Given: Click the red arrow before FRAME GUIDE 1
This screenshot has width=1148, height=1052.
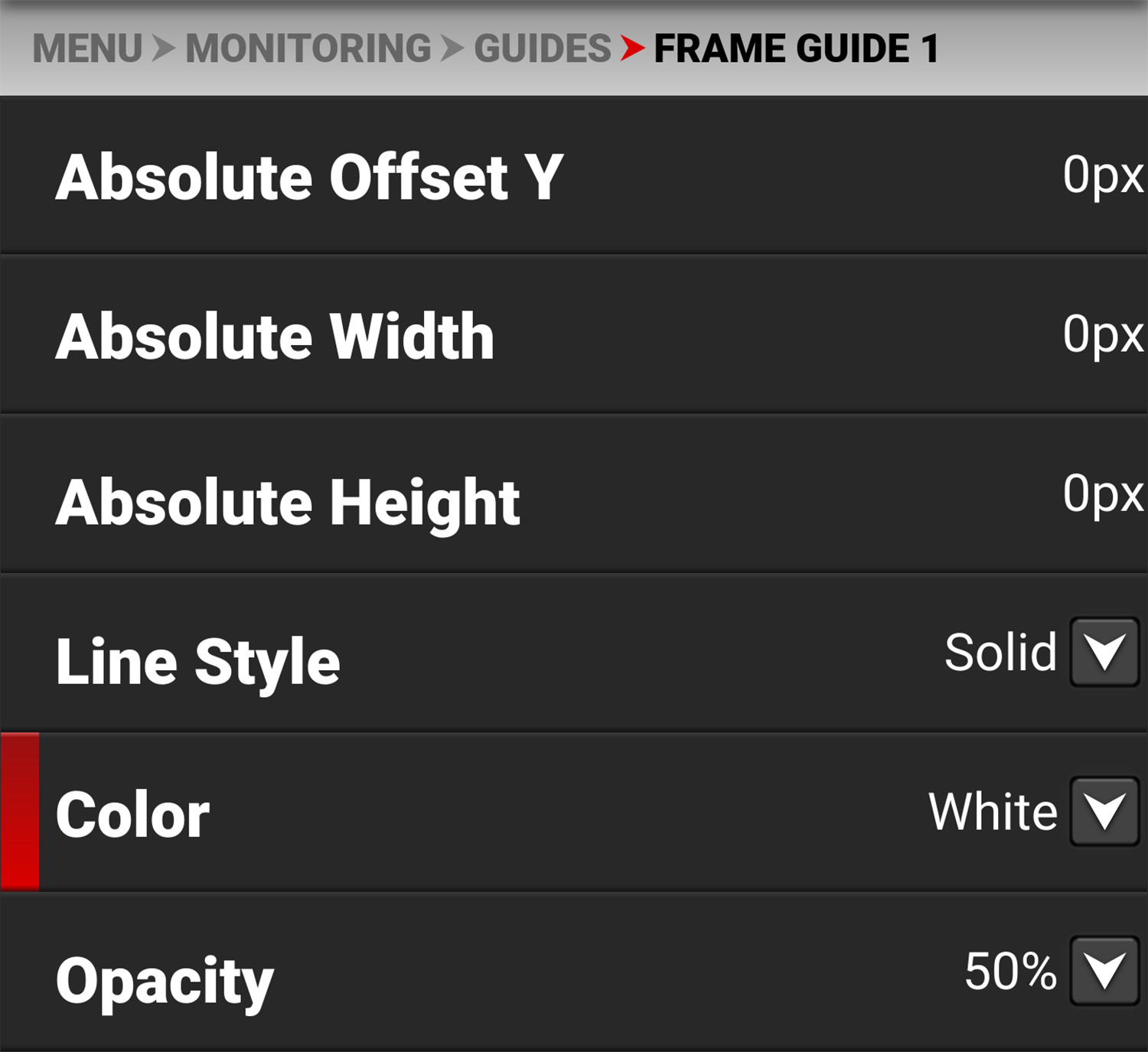Looking at the screenshot, I should pos(632,48).
